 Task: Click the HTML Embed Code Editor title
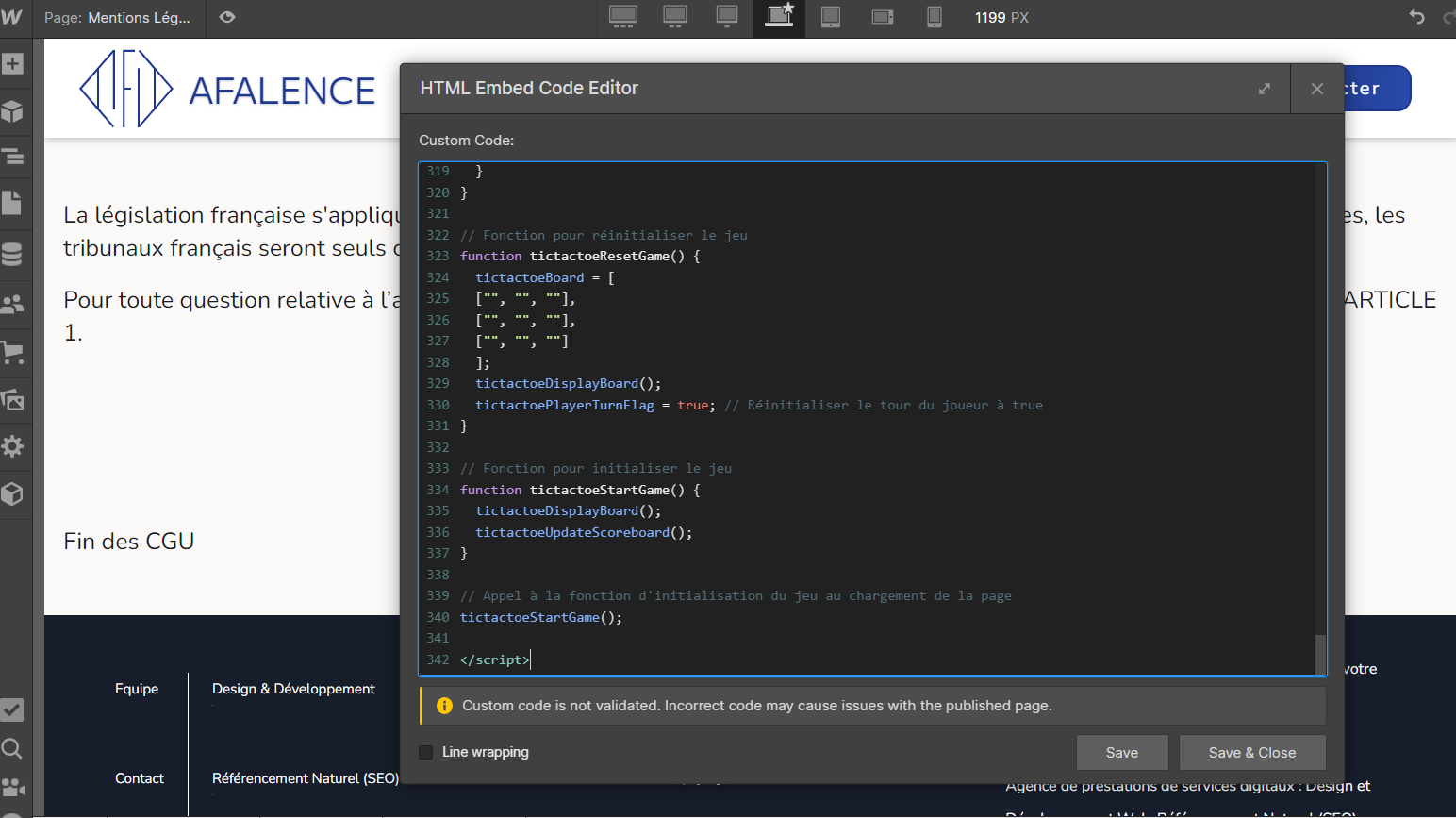(x=529, y=88)
